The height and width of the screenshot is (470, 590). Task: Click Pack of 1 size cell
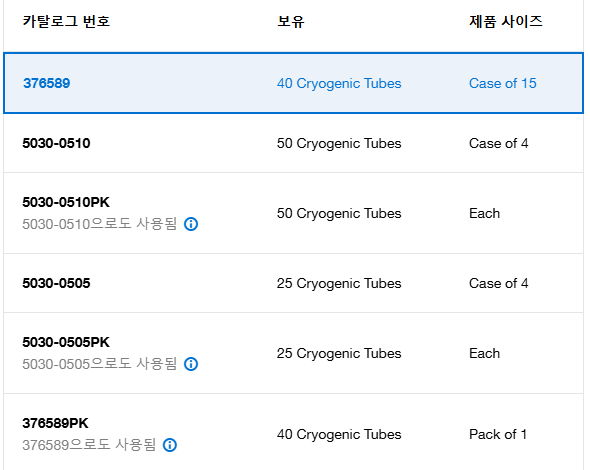[498, 434]
